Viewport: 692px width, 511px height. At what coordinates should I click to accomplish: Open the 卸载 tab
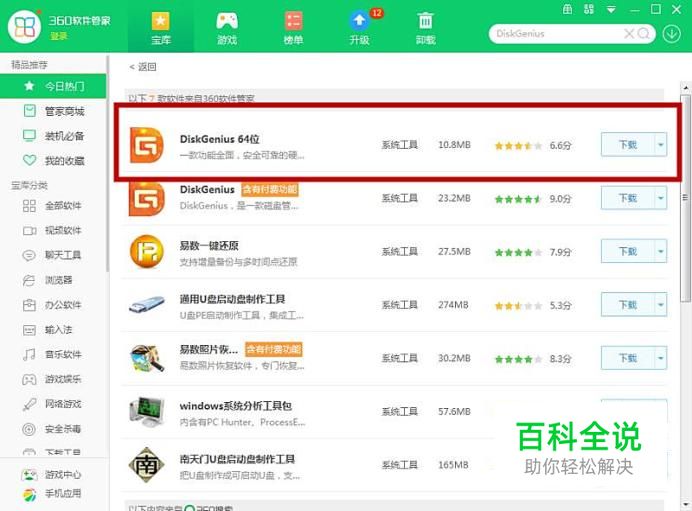(425, 28)
